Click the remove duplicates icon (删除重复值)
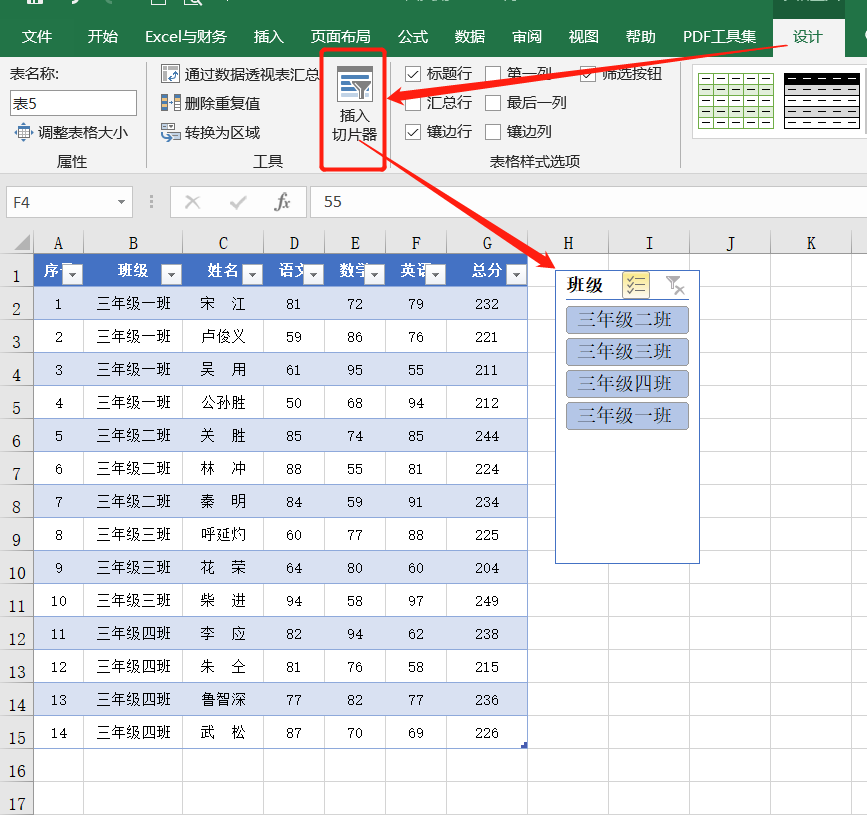 tap(170, 103)
